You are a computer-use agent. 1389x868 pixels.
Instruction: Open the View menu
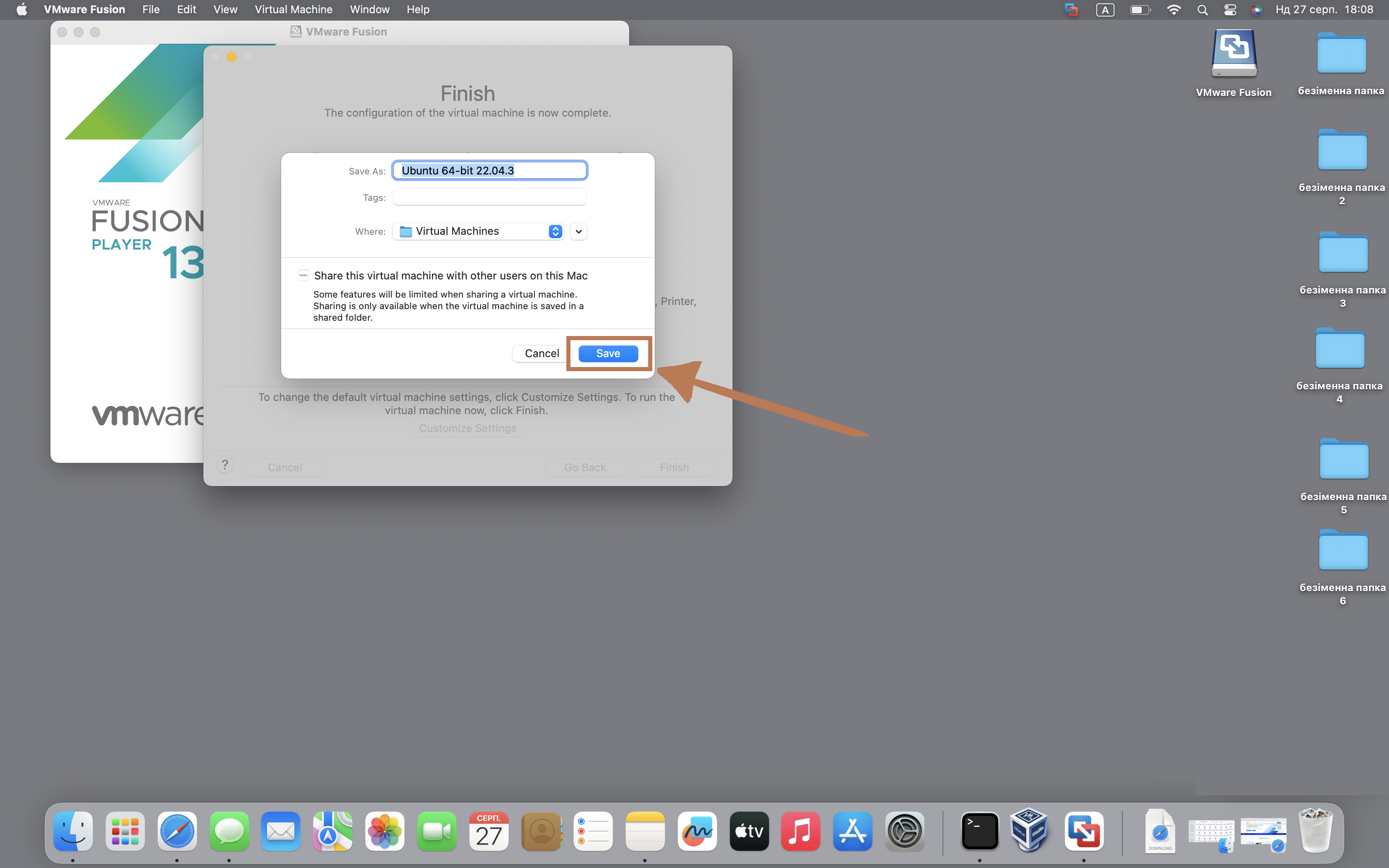click(x=225, y=9)
